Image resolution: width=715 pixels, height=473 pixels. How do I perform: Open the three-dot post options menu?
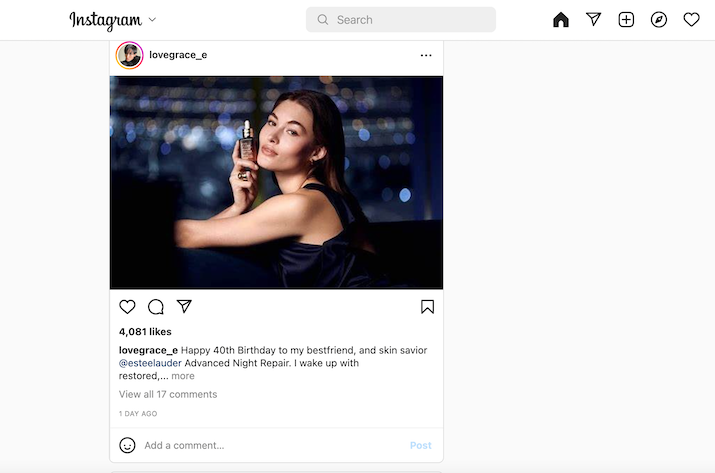click(426, 55)
